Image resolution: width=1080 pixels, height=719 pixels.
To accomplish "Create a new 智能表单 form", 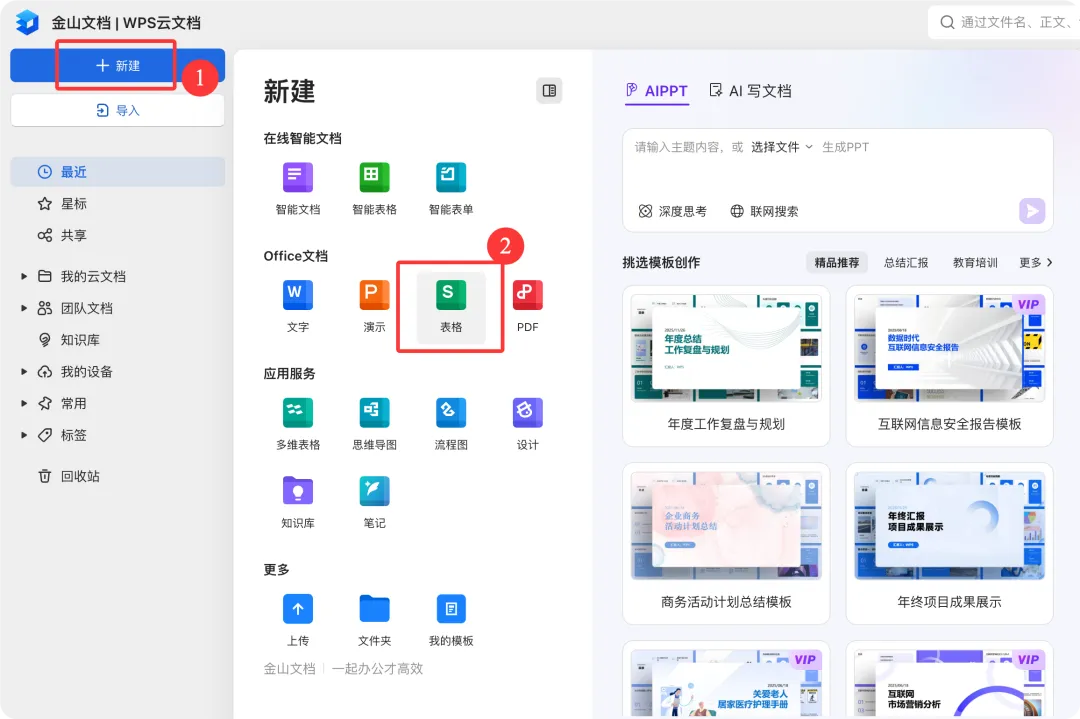I will click(x=450, y=178).
